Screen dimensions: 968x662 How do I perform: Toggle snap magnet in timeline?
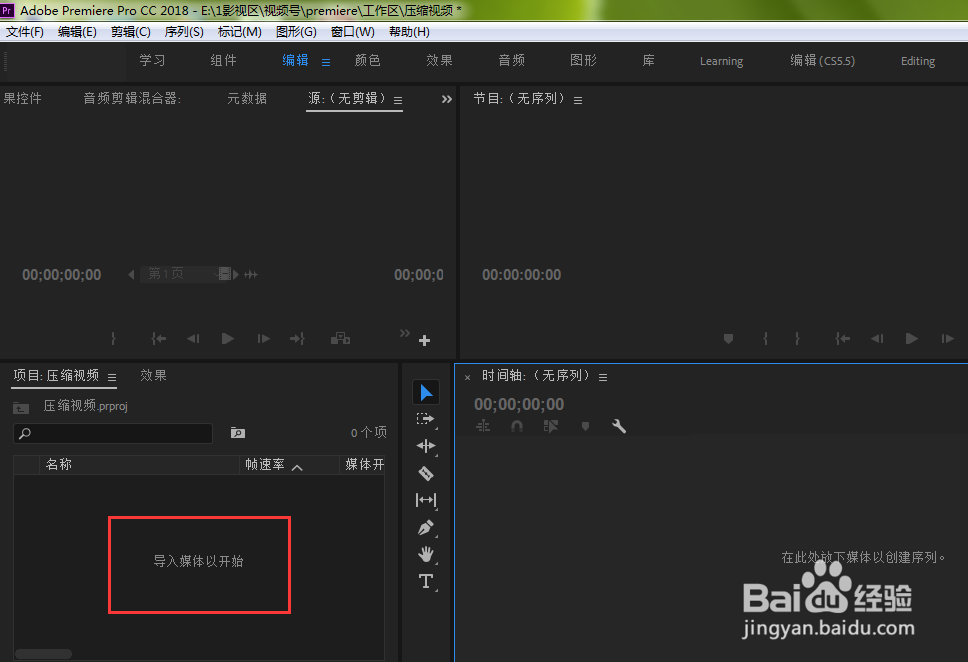point(517,426)
